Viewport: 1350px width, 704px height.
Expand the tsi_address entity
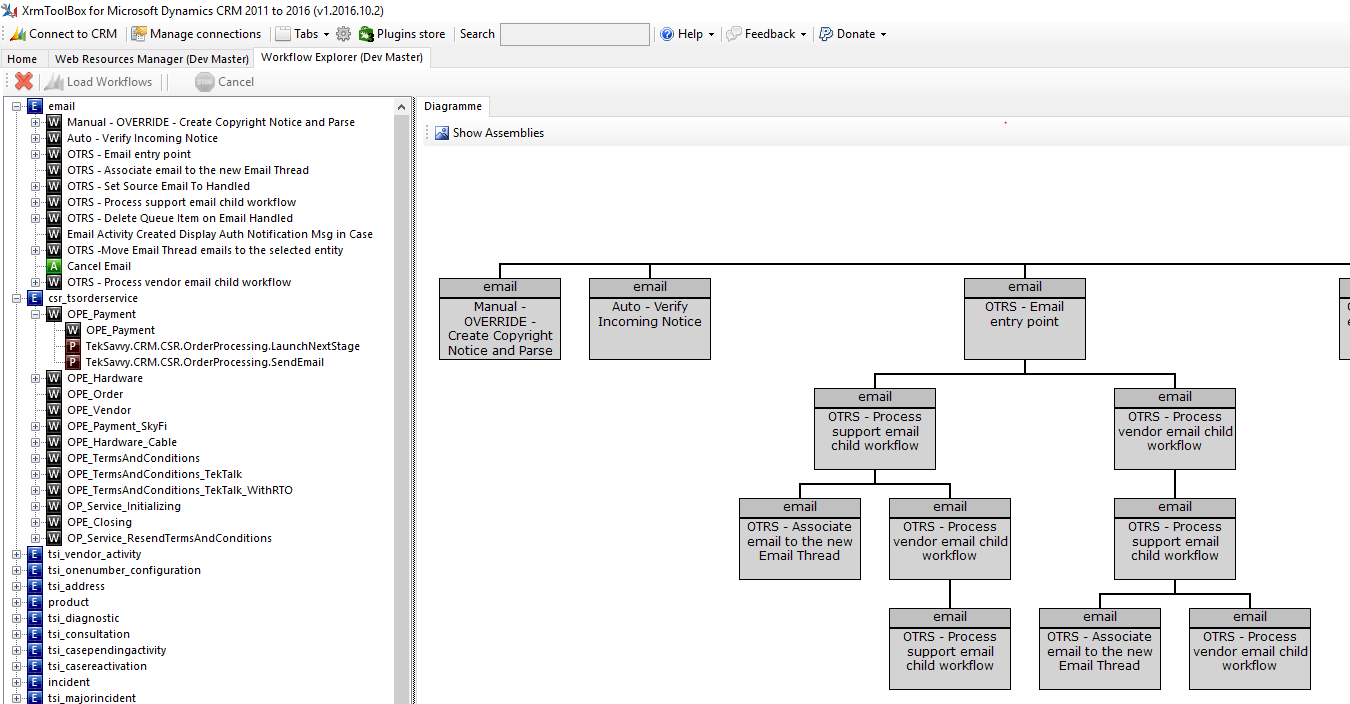pos(16,586)
